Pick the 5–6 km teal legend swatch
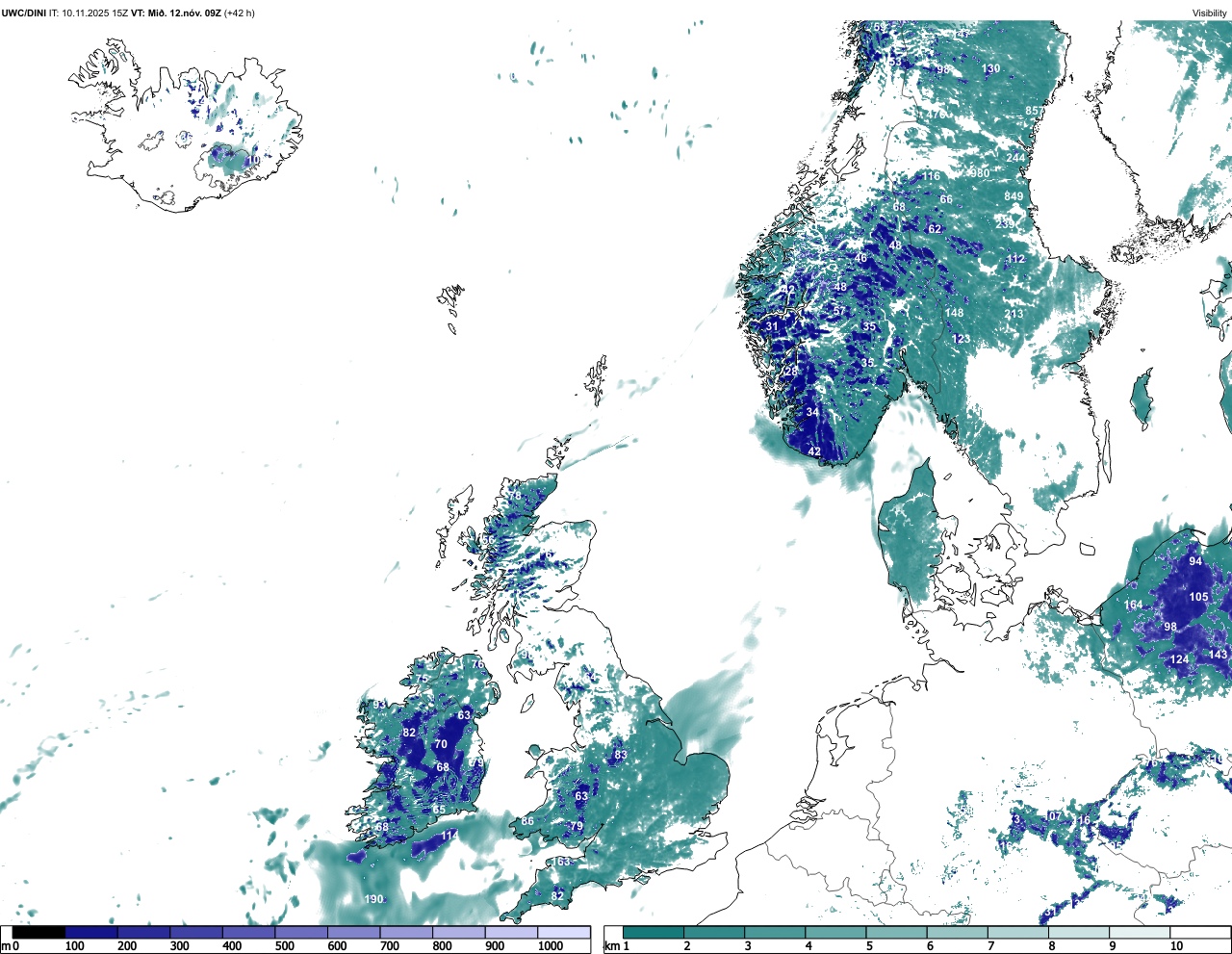This screenshot has width=1232, height=954. [x=897, y=933]
